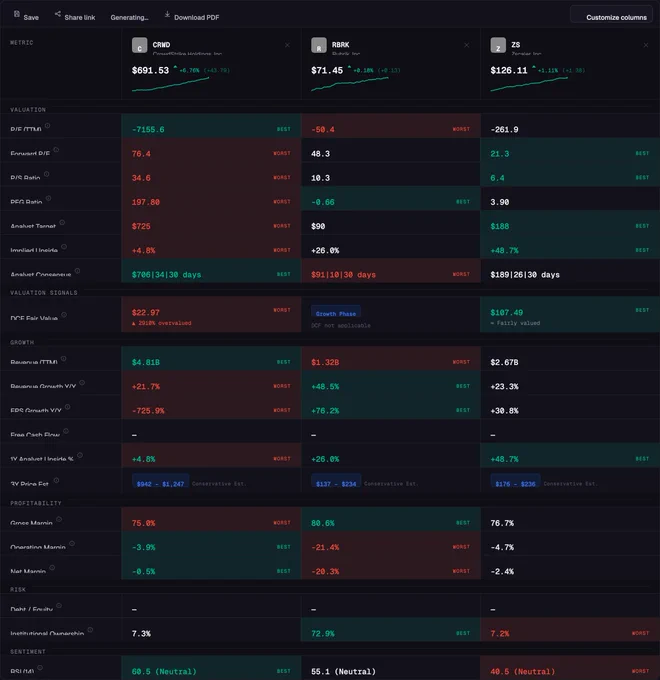660x680 pixels.
Task: Show info for RSI (14) metric
Action: pos(40,668)
